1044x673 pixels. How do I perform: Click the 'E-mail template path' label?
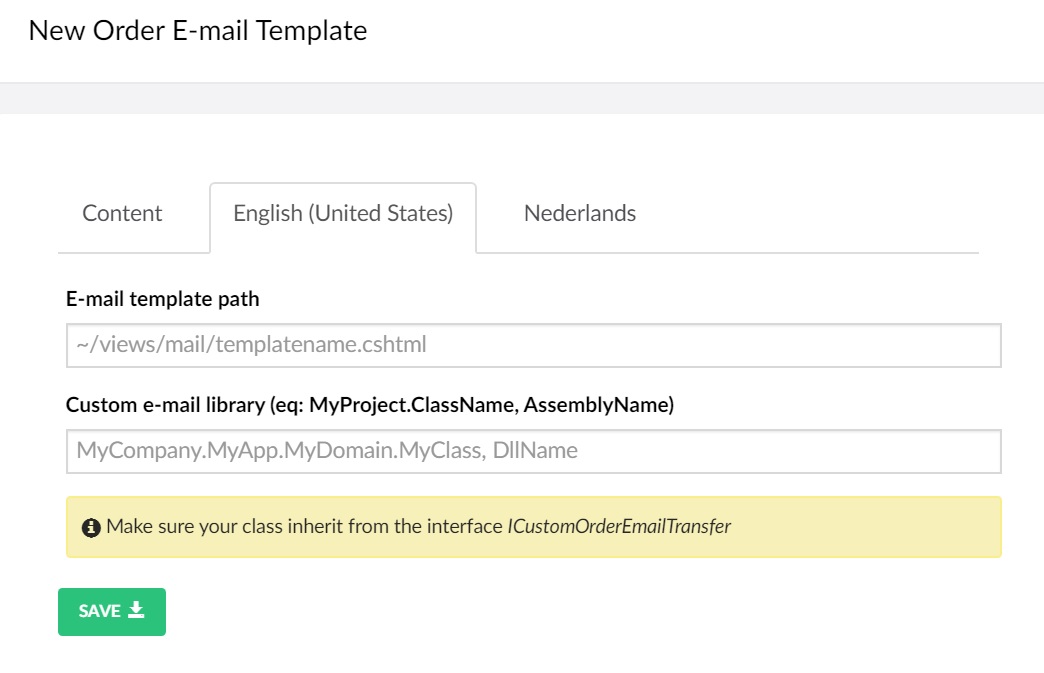click(x=162, y=299)
